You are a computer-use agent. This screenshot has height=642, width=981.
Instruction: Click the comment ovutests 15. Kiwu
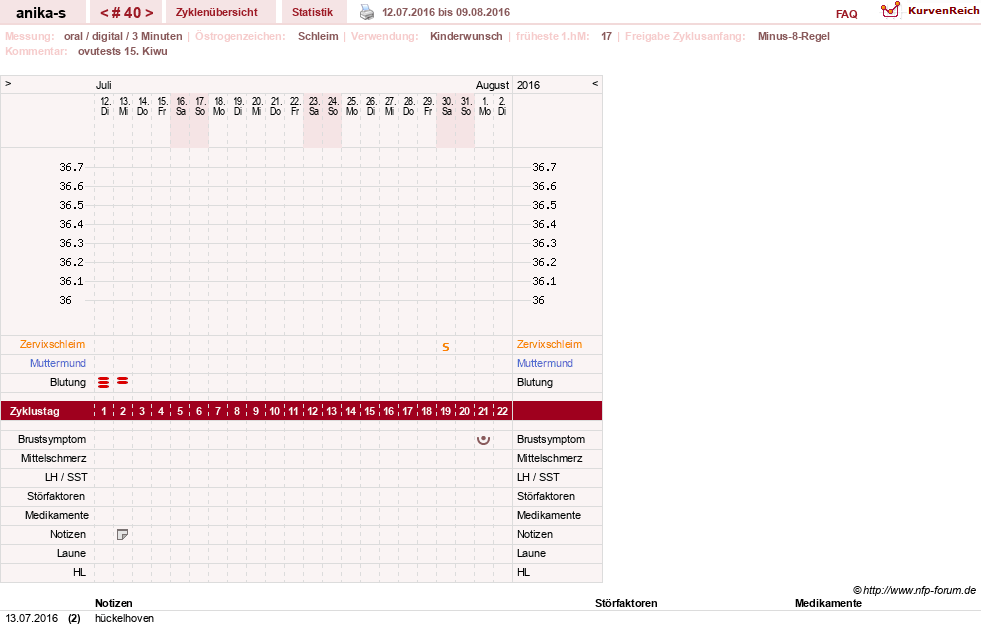123,51
